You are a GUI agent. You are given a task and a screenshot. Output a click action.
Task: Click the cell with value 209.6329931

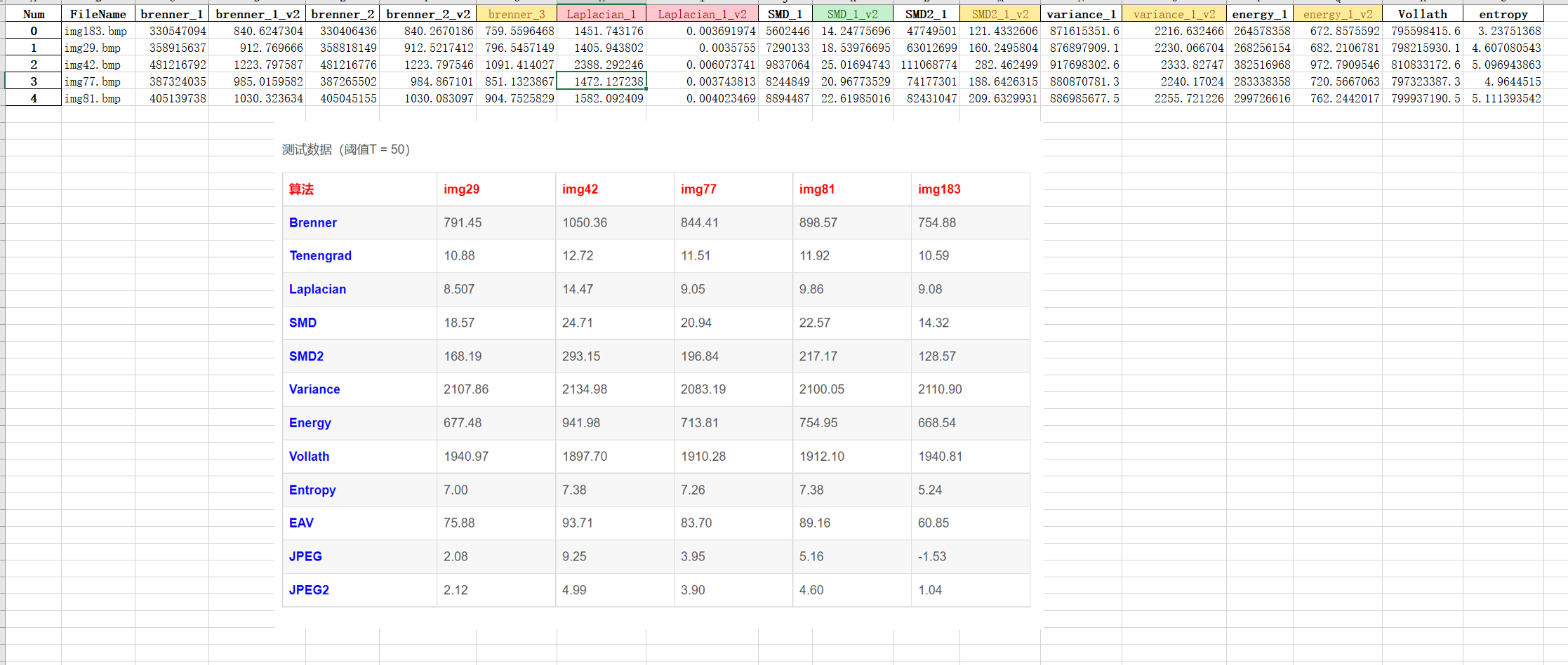pos(1000,98)
